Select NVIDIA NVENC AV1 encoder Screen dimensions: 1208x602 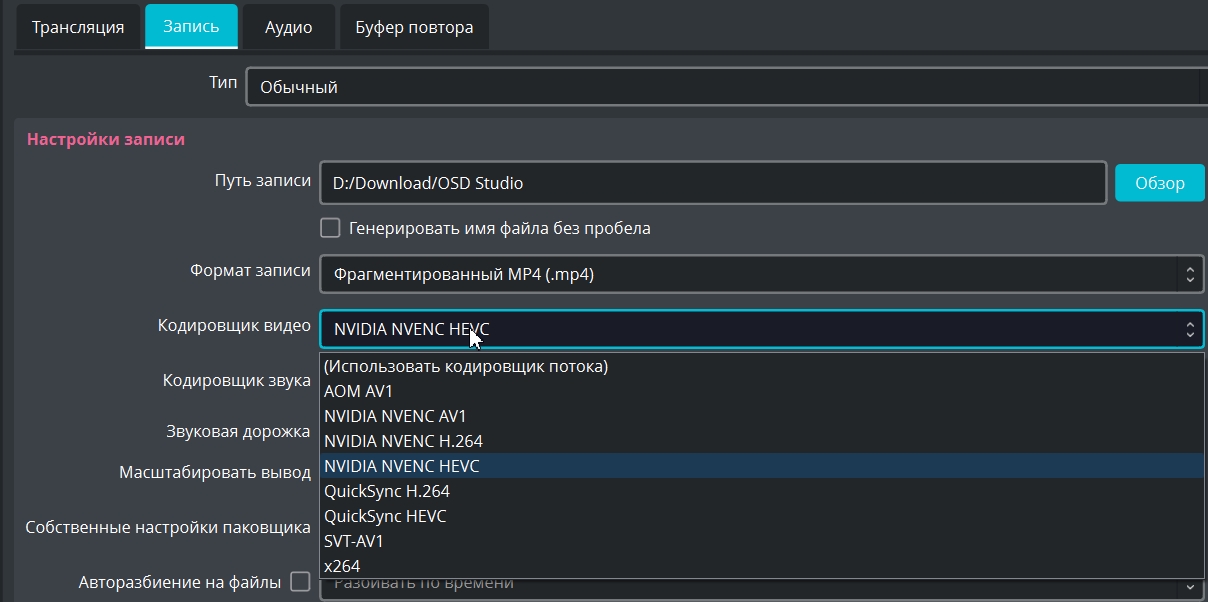click(395, 416)
